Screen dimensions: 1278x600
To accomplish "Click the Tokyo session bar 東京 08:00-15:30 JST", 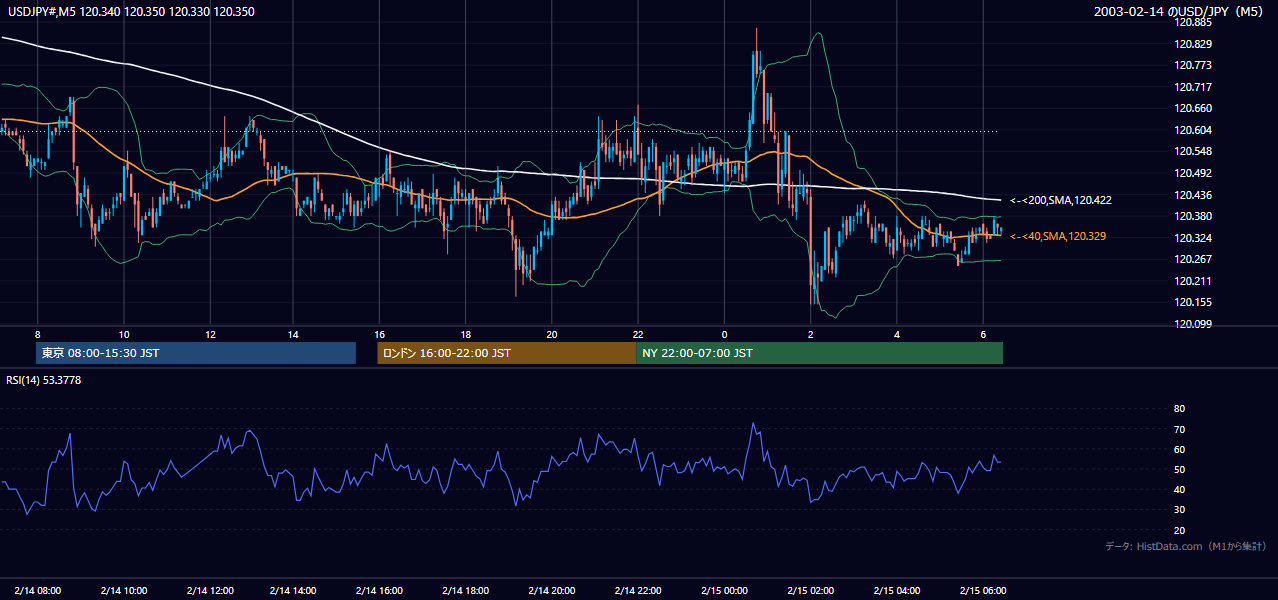I will click(196, 353).
